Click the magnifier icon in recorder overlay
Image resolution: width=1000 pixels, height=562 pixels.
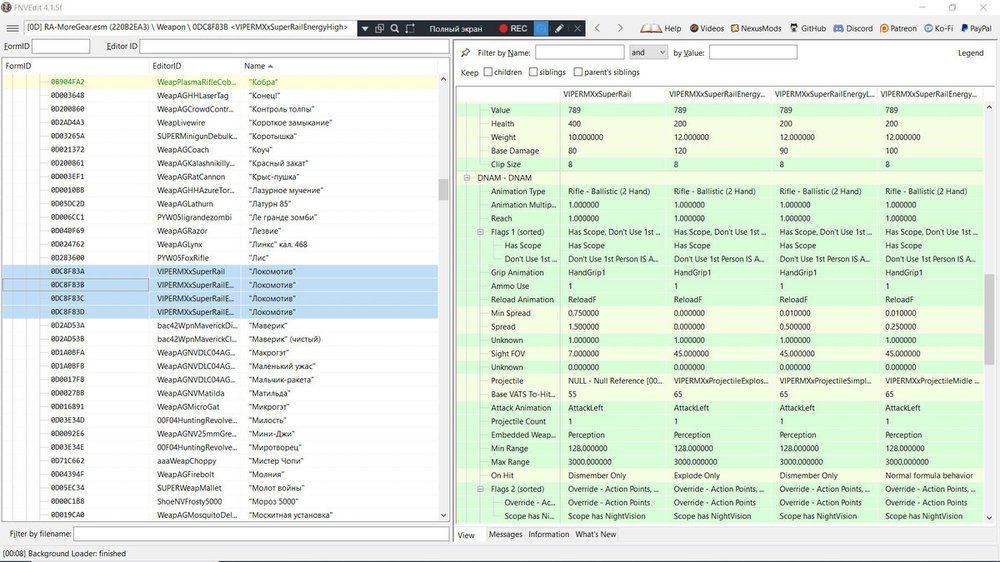[x=395, y=29]
